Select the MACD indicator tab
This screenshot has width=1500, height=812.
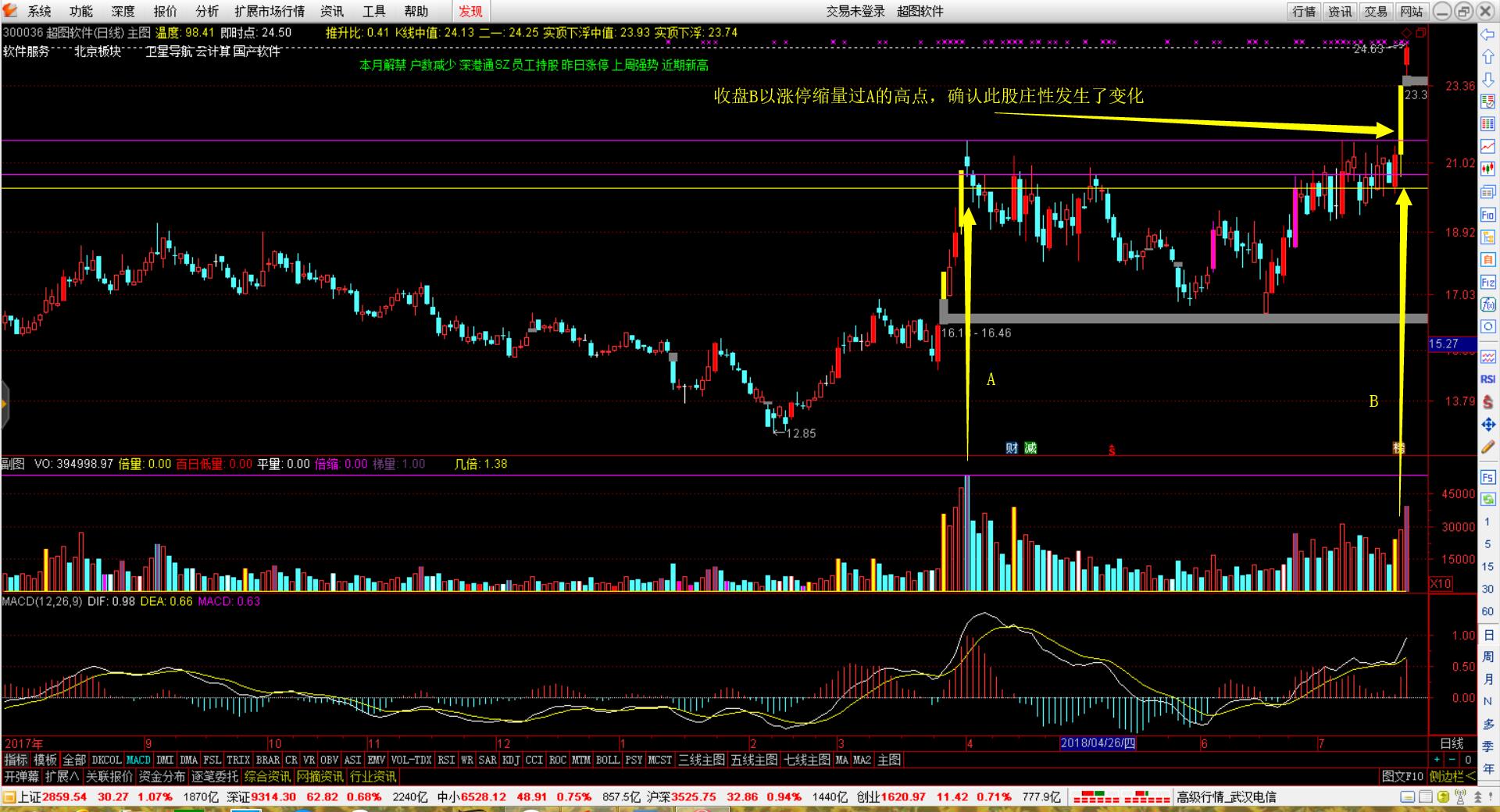pos(138,760)
